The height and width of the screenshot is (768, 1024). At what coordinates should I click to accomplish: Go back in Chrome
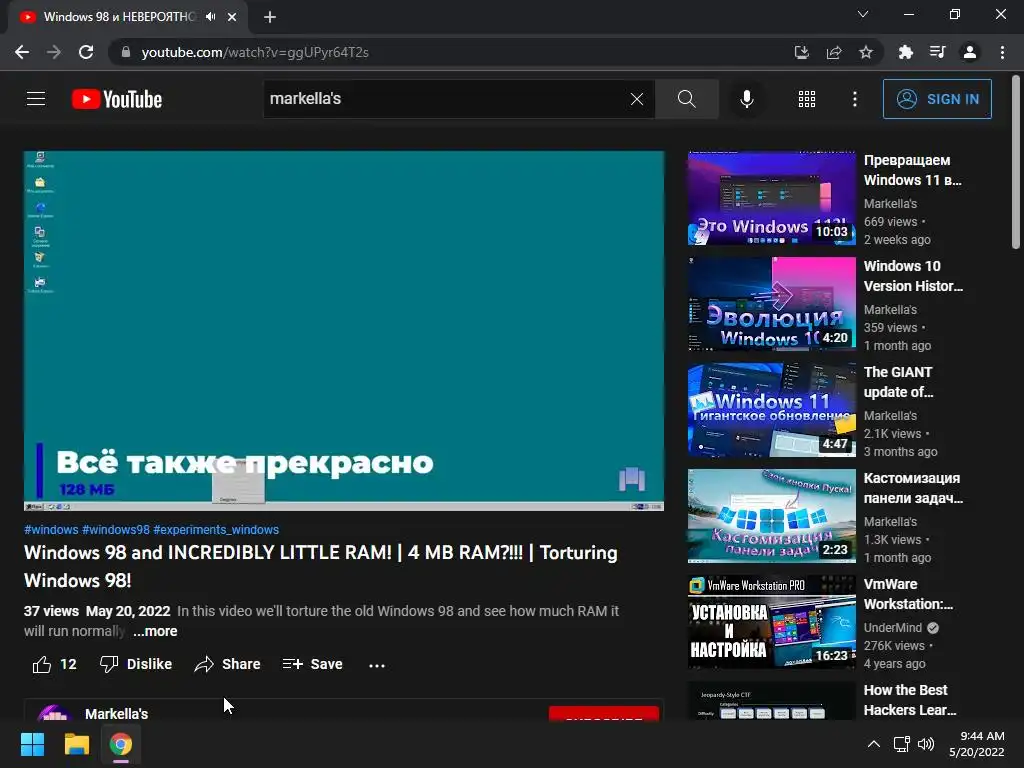tap(22, 52)
